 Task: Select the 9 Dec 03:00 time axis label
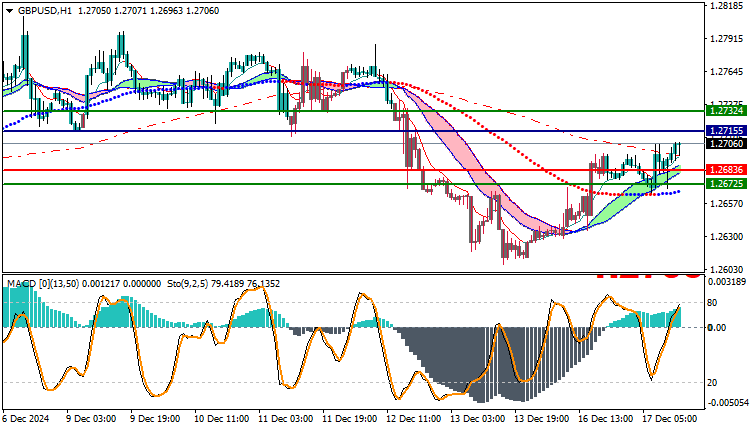tap(91, 419)
